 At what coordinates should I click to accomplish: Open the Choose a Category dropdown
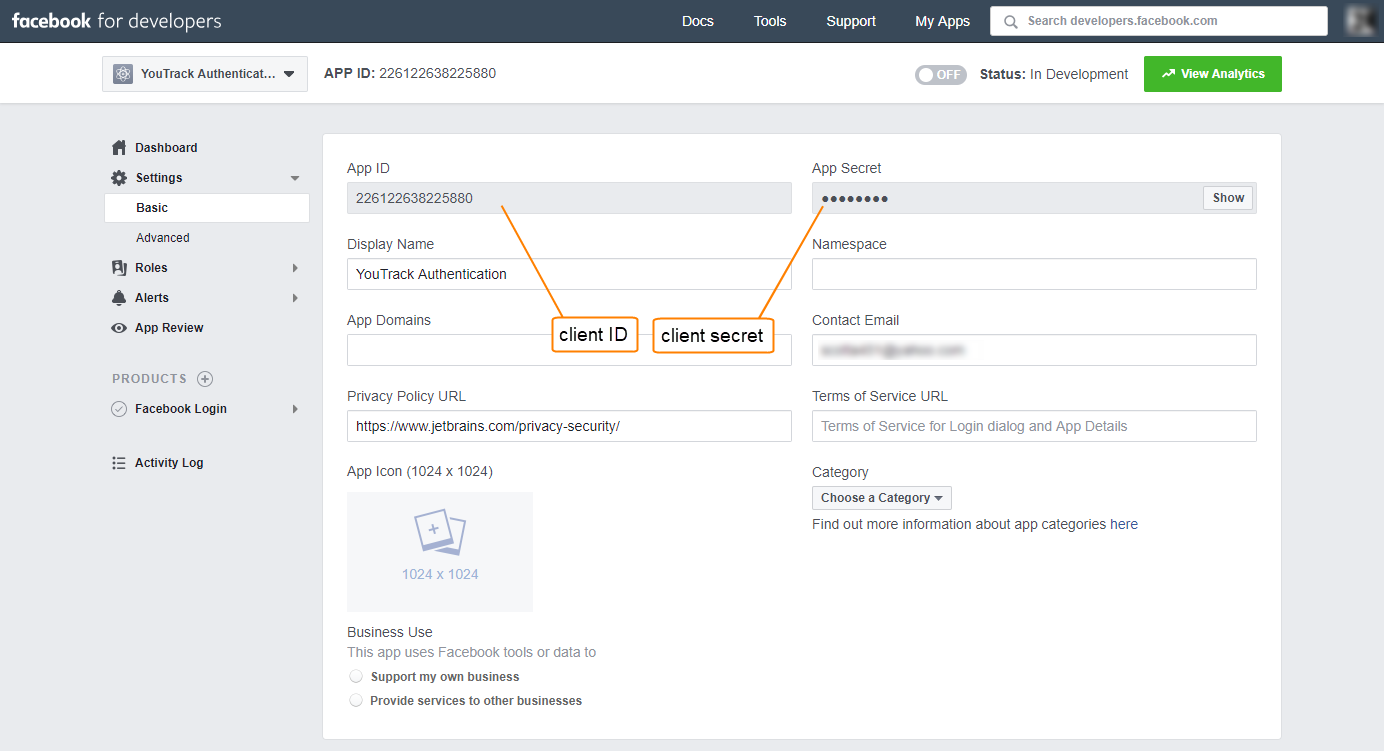[881, 497]
